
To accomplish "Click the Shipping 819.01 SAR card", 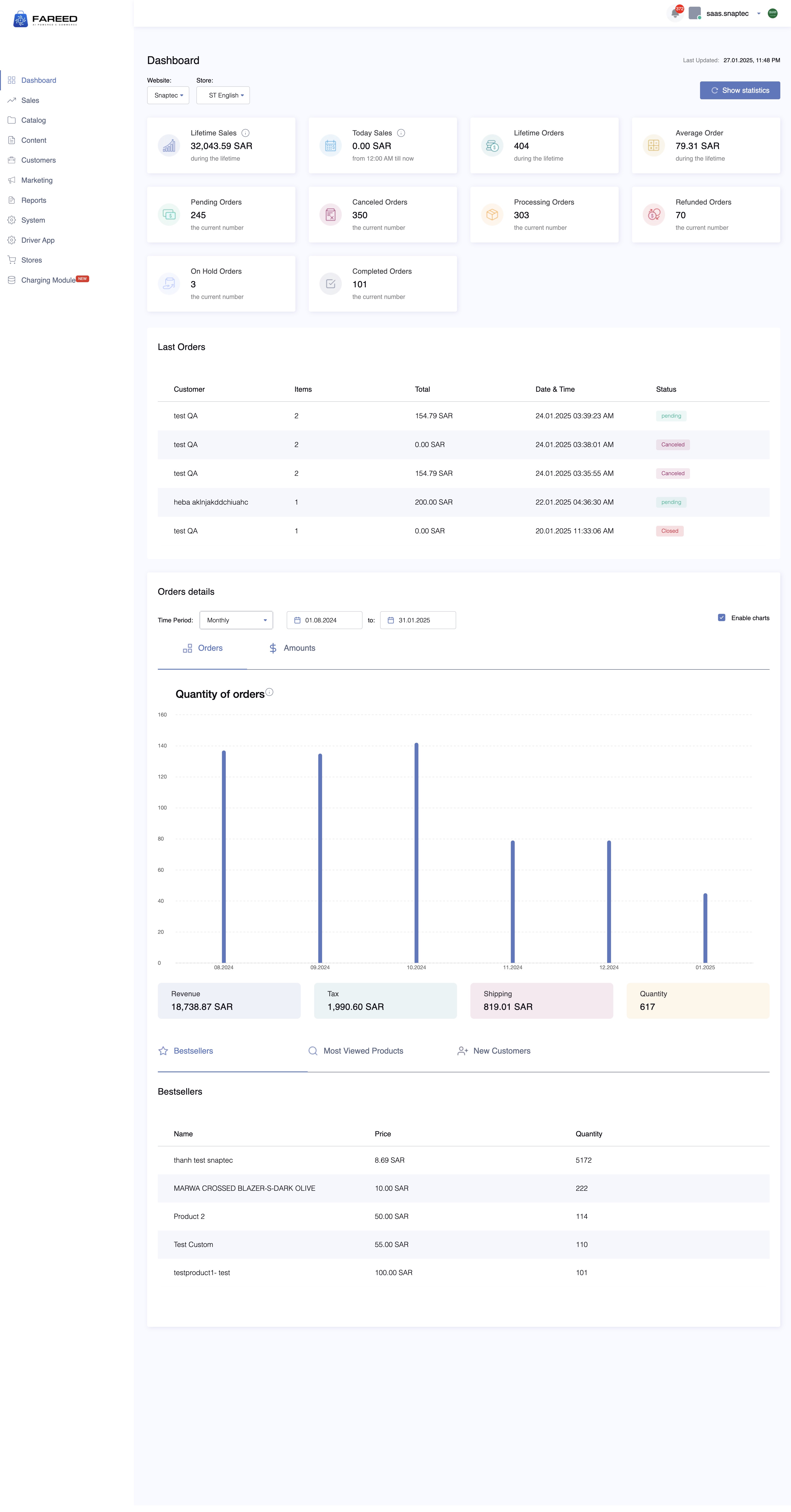I will pyautogui.click(x=542, y=1001).
